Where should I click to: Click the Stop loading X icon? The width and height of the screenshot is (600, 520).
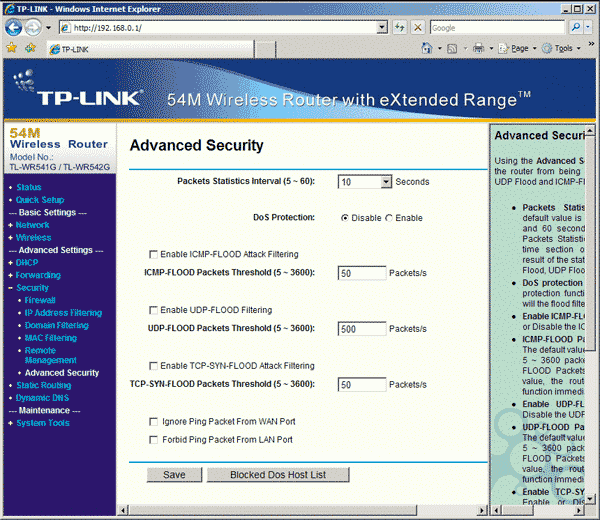[418, 28]
